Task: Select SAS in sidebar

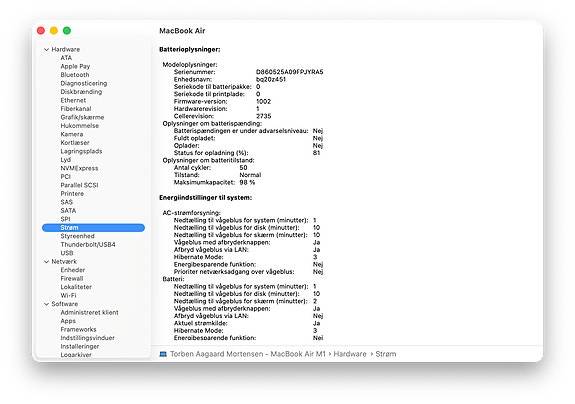Action: click(66, 202)
